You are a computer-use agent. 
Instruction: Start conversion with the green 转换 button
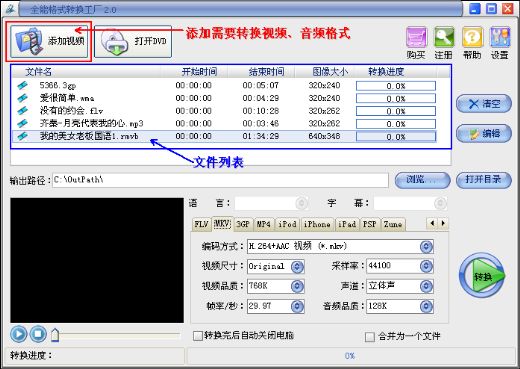(x=482, y=276)
